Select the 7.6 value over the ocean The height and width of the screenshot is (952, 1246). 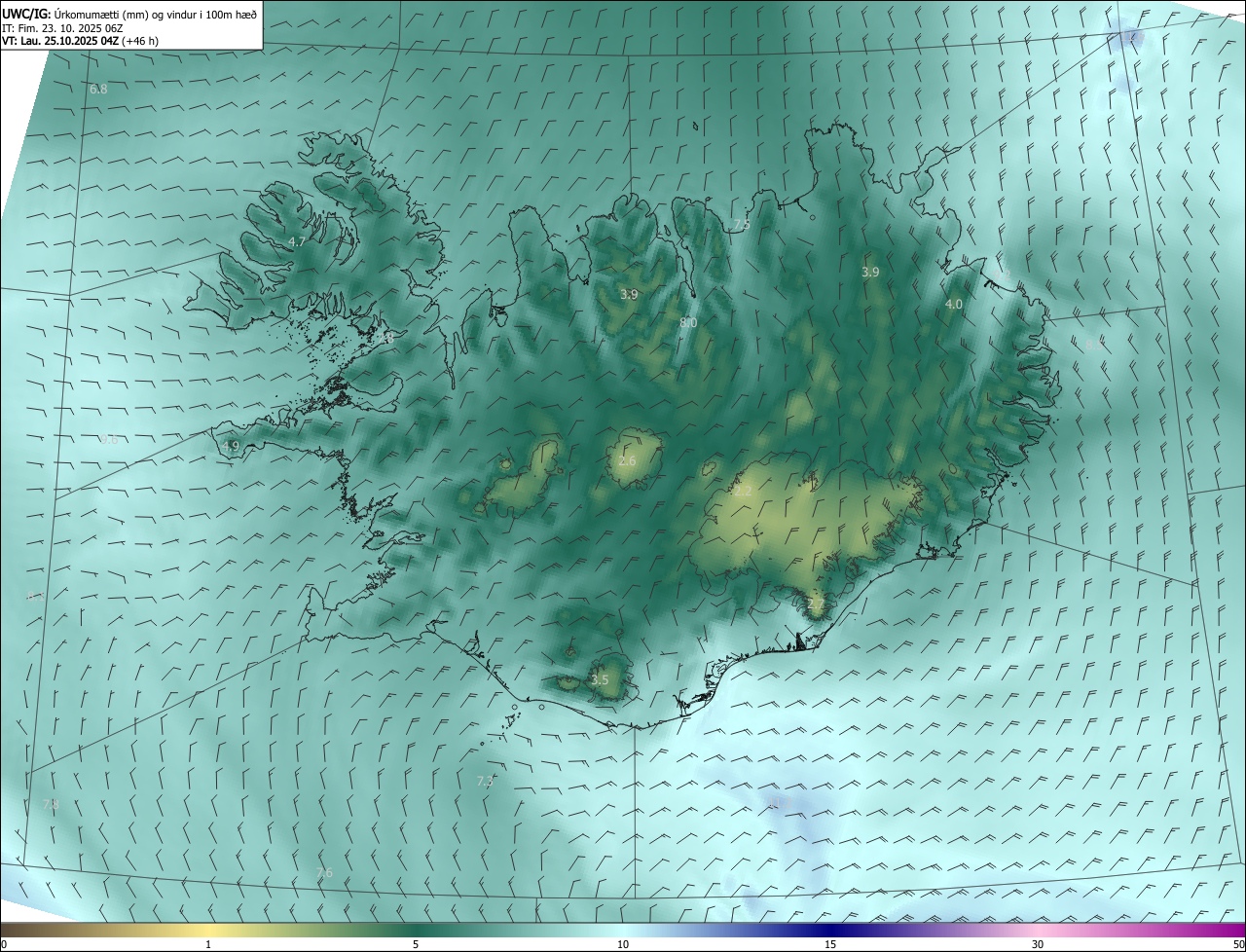(324, 872)
